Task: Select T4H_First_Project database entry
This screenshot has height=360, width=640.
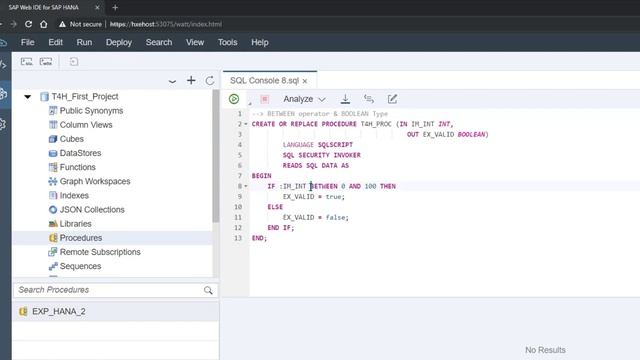Action: click(x=85, y=97)
